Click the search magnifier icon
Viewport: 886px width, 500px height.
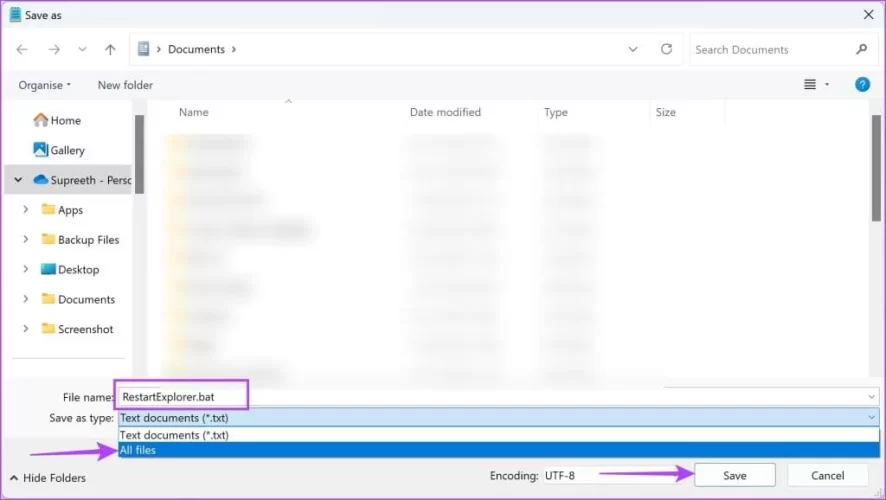(862, 49)
